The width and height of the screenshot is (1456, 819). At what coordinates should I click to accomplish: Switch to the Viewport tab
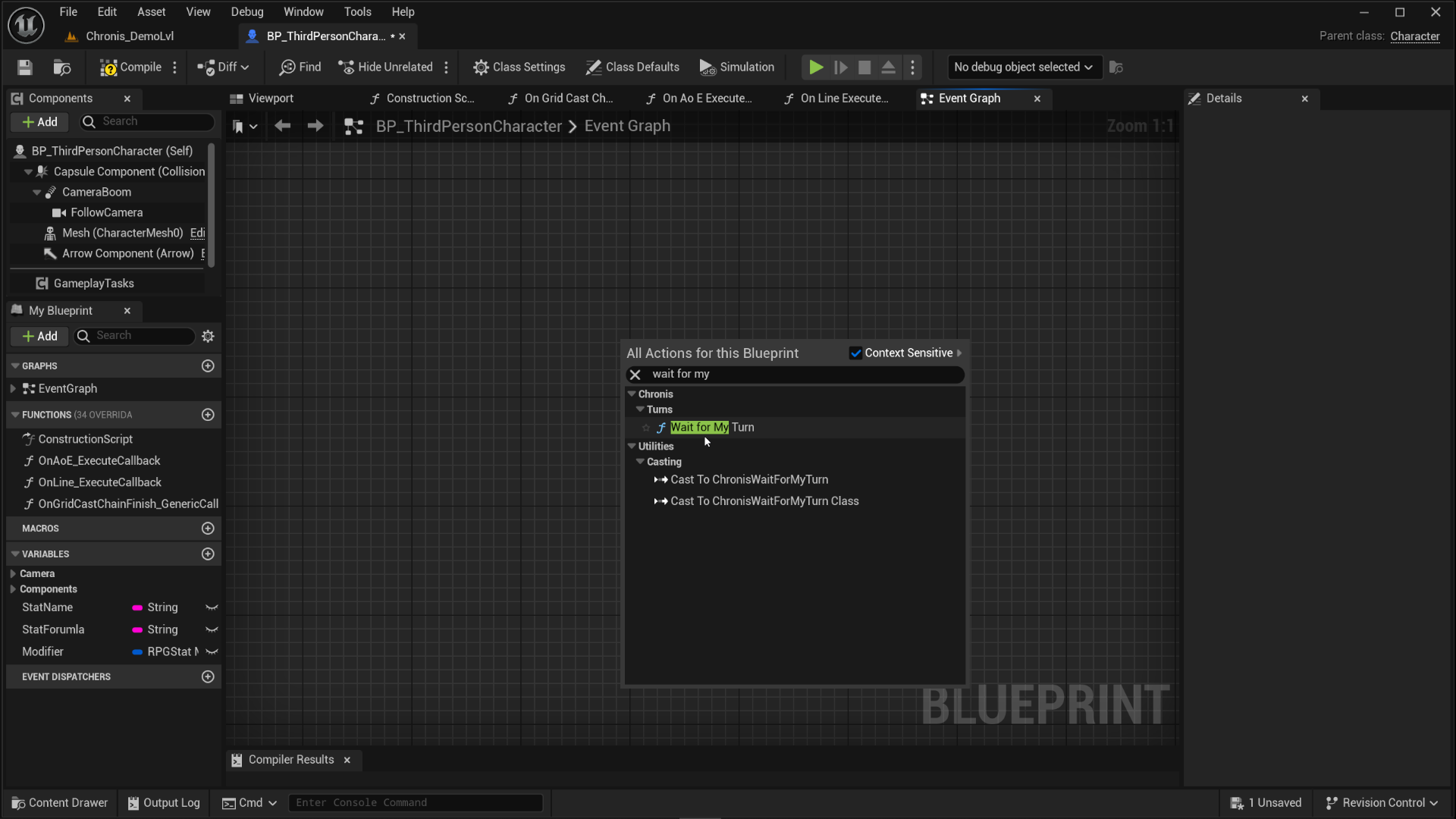tap(262, 99)
